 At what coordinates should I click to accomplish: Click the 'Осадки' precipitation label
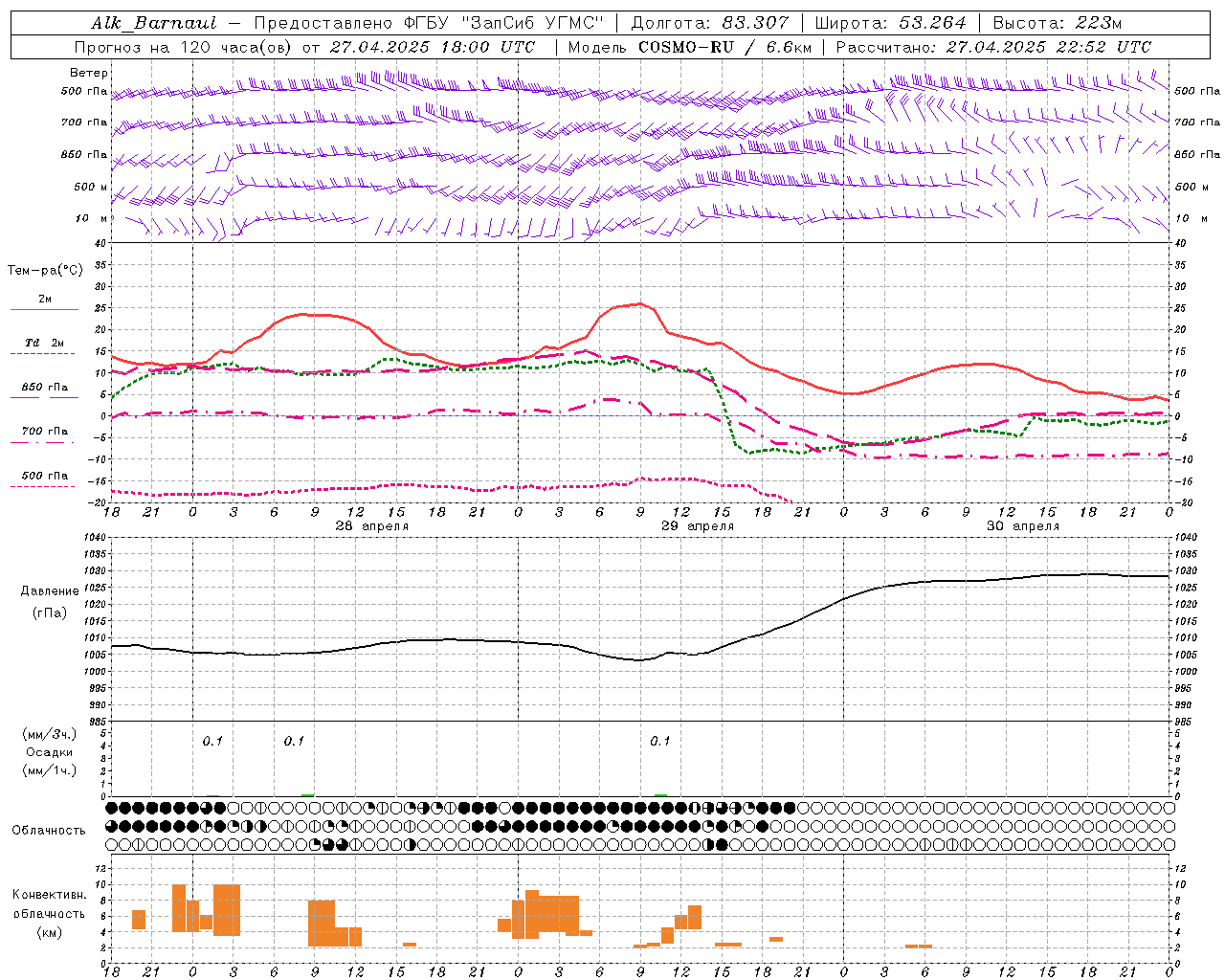(x=50, y=752)
